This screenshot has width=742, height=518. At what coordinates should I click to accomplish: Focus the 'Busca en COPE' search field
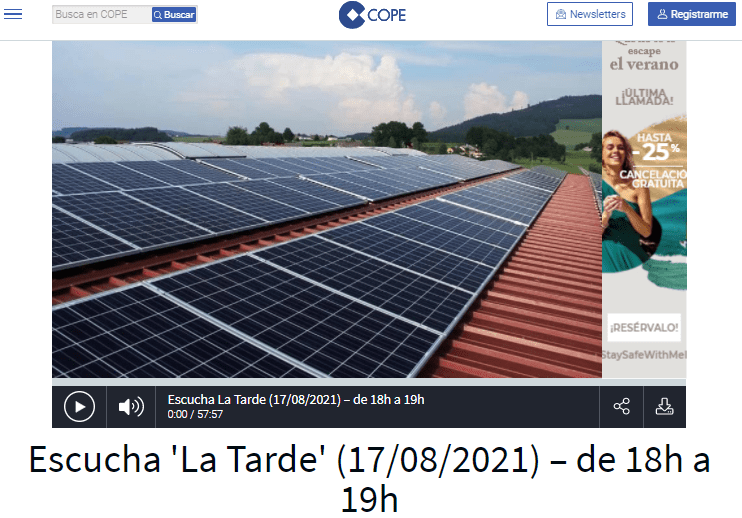(x=101, y=15)
